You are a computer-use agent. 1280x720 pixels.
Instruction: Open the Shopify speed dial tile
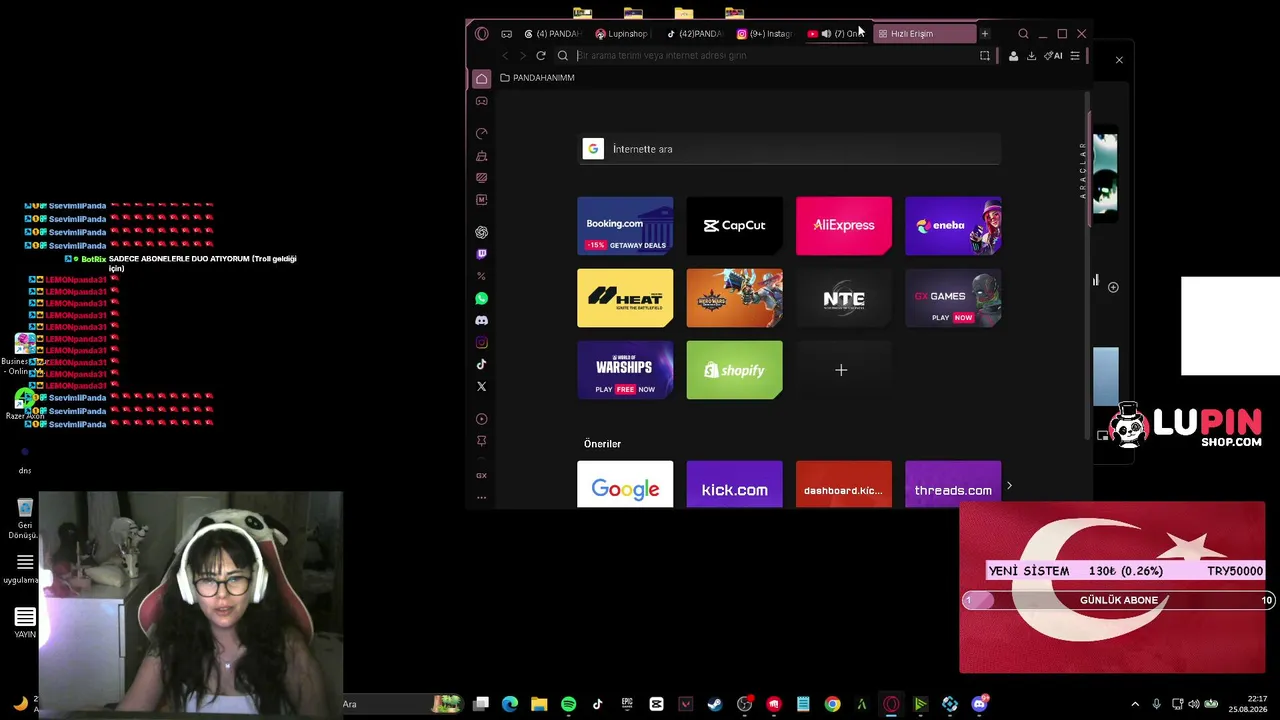click(x=734, y=370)
